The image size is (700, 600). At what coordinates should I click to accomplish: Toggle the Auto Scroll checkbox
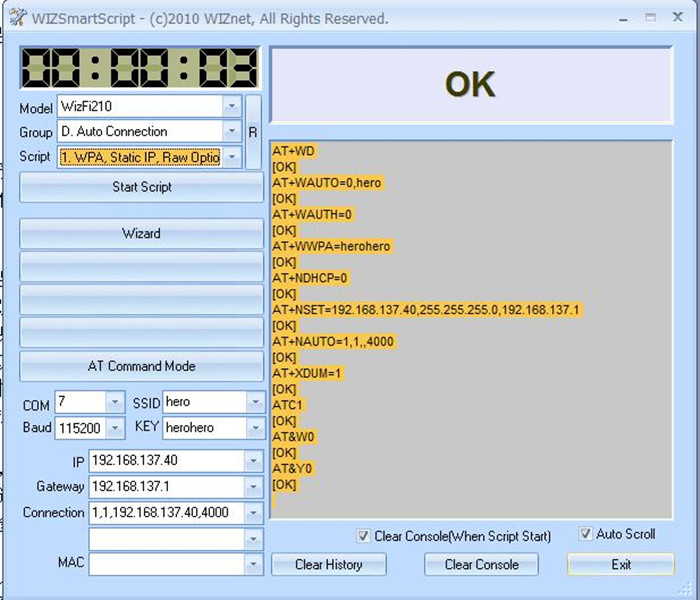pos(585,533)
